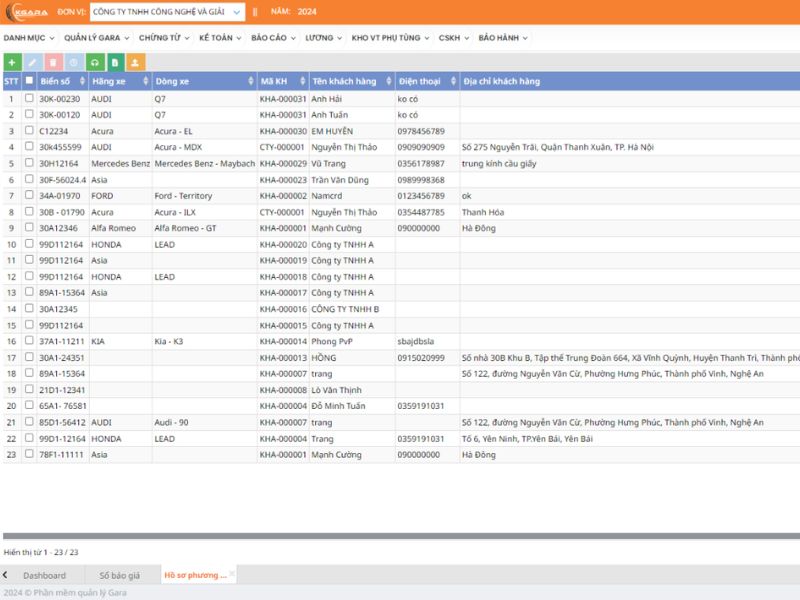Switch to the Sổ báo giá tab
Screen dimensions: 800x600
coord(119,575)
